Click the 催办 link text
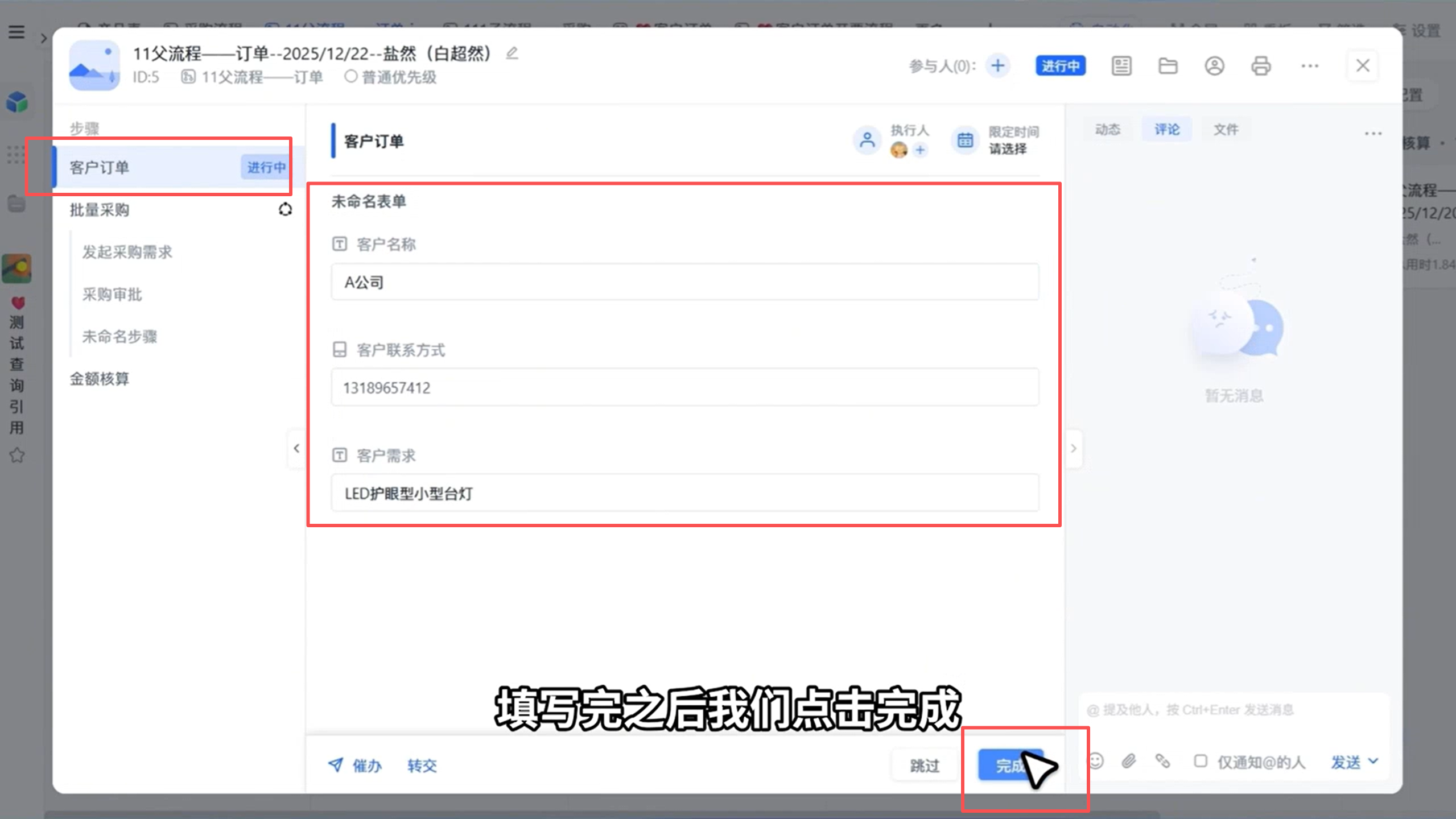Image resolution: width=1456 pixels, height=819 pixels. pyautogui.click(x=367, y=765)
